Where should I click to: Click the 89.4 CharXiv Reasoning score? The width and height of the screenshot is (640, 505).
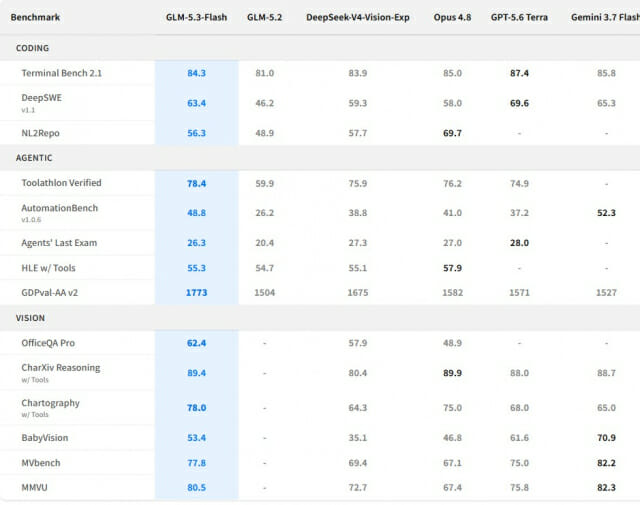(196, 373)
